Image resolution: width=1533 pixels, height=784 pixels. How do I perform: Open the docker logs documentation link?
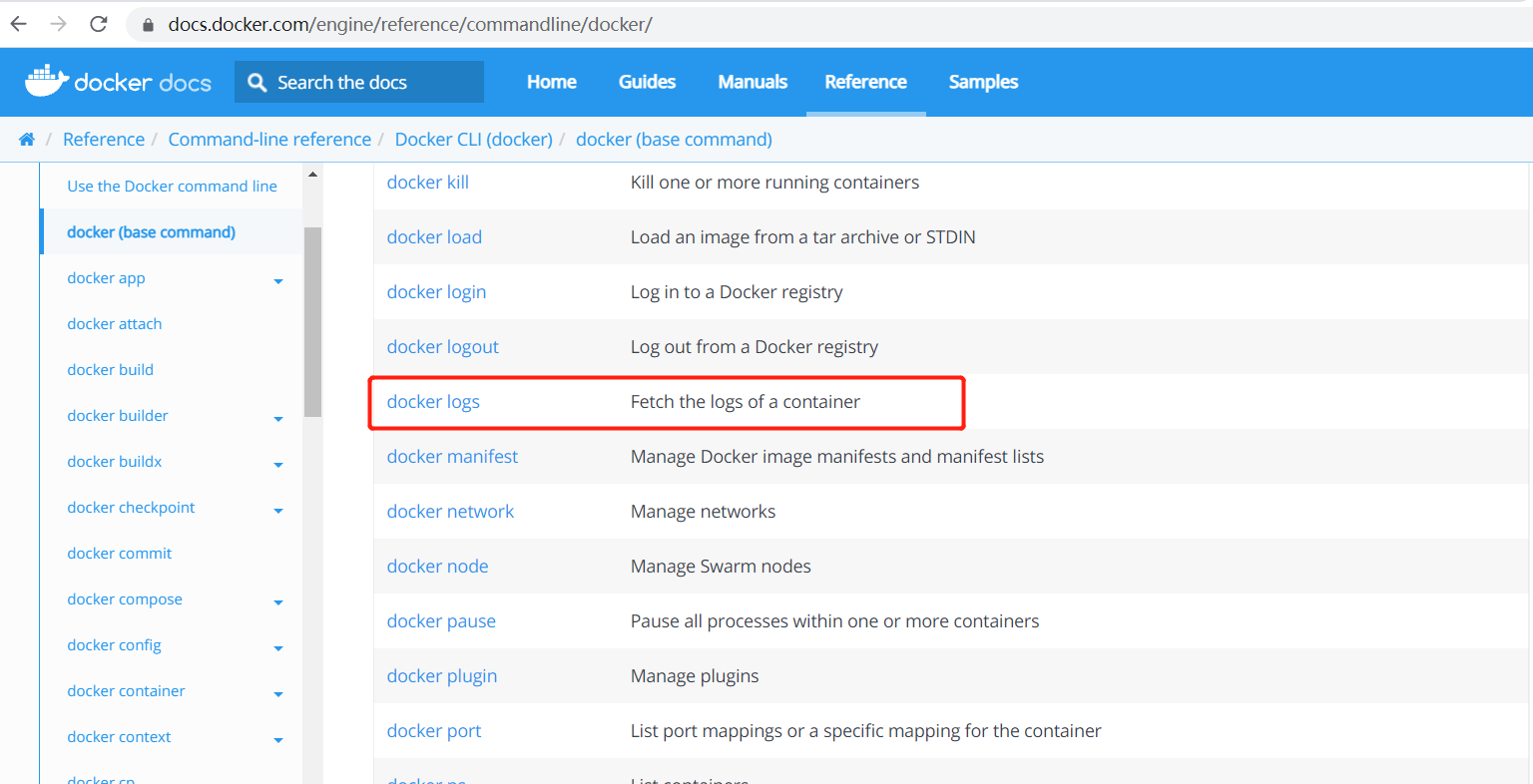tap(433, 401)
